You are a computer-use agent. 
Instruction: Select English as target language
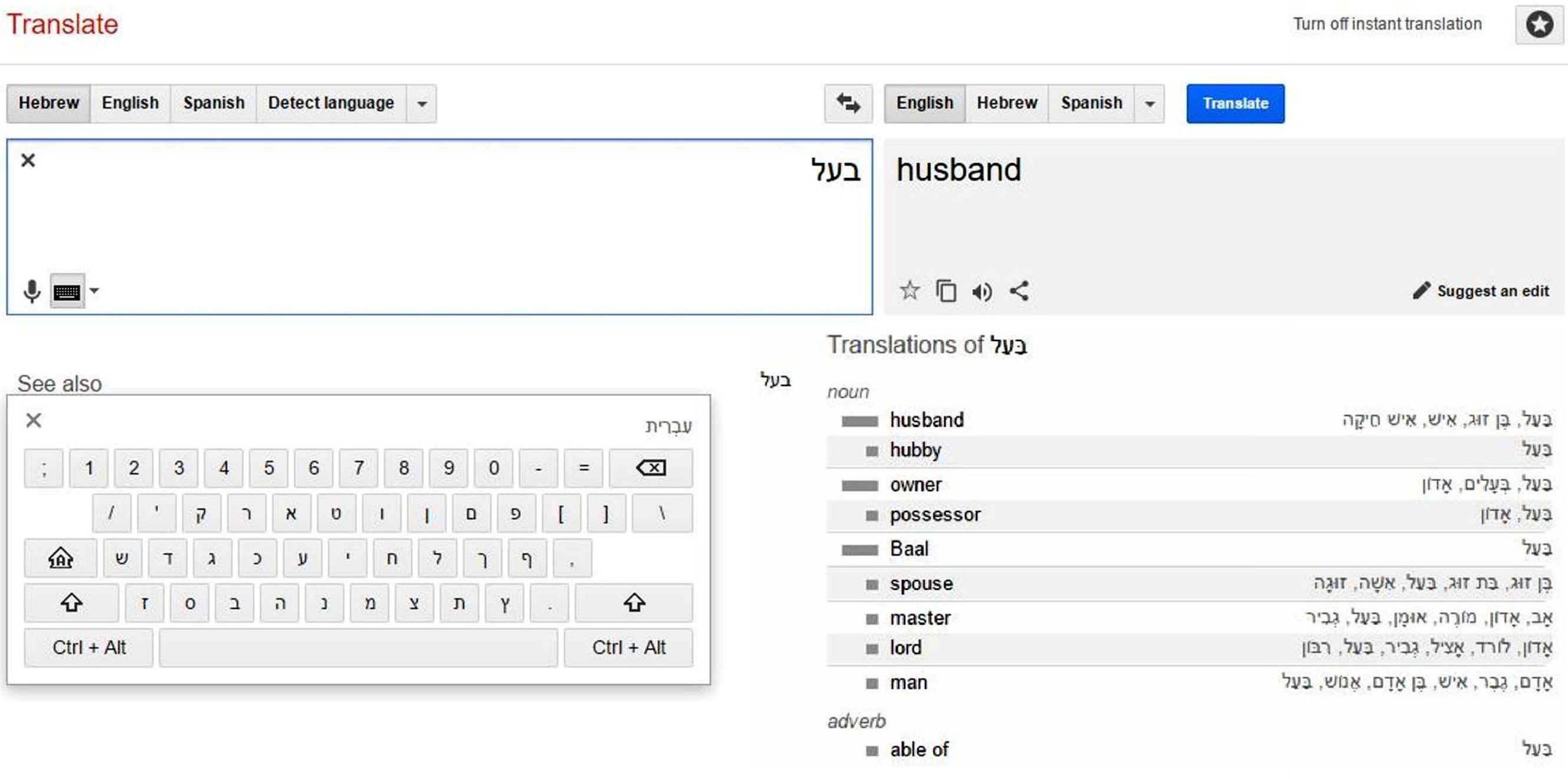tap(925, 103)
